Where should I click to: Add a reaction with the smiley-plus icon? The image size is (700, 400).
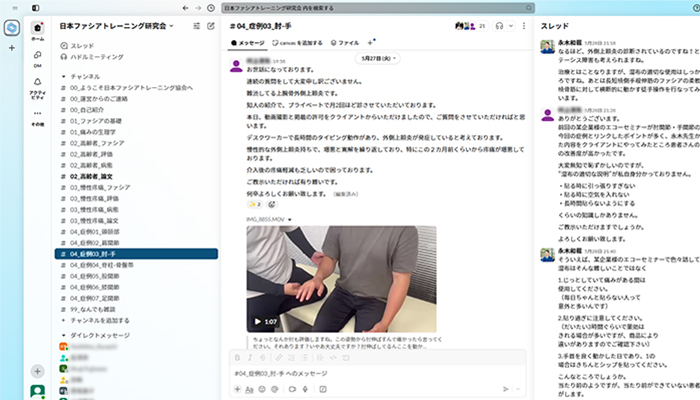coord(271,204)
